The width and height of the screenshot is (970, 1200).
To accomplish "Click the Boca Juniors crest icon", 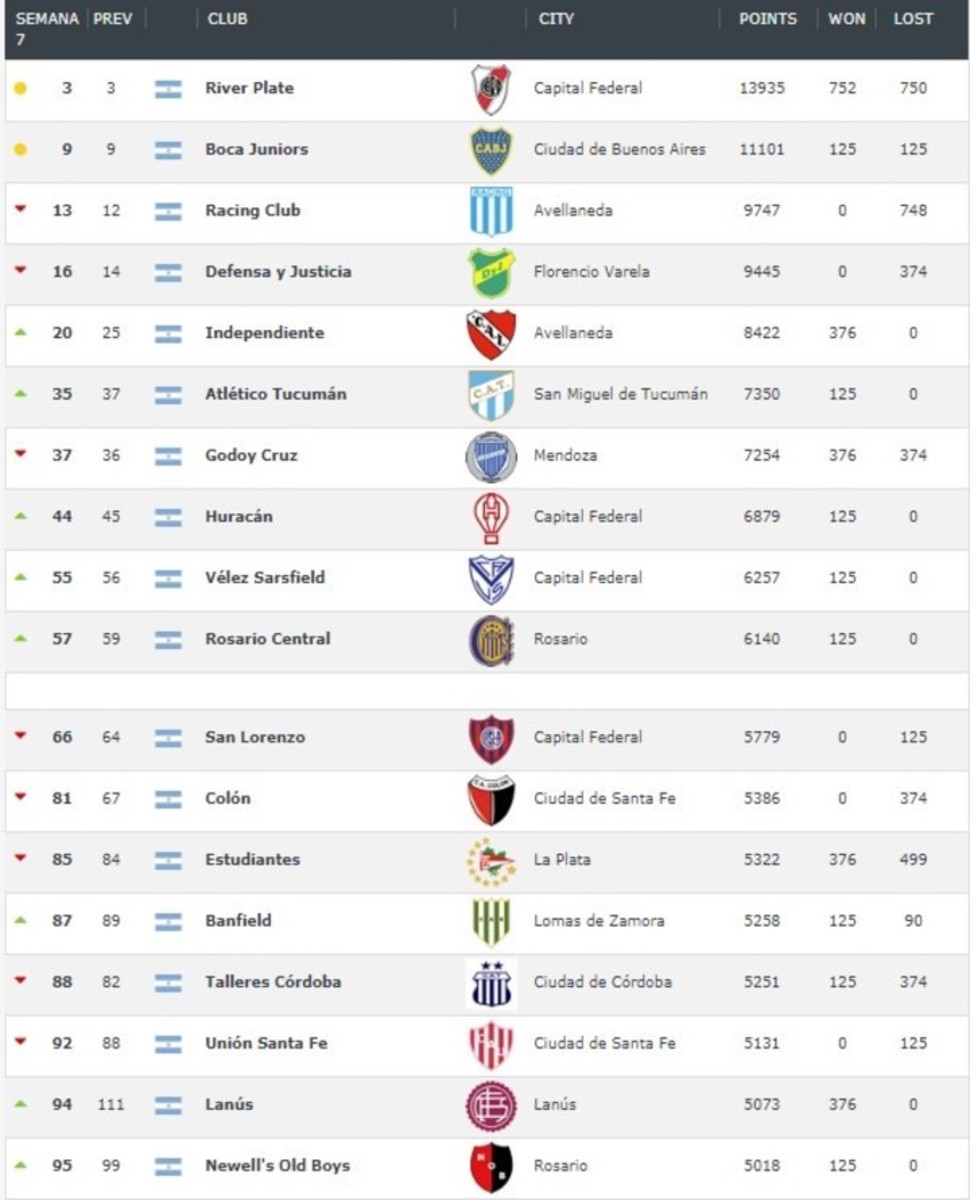I will tap(491, 150).
